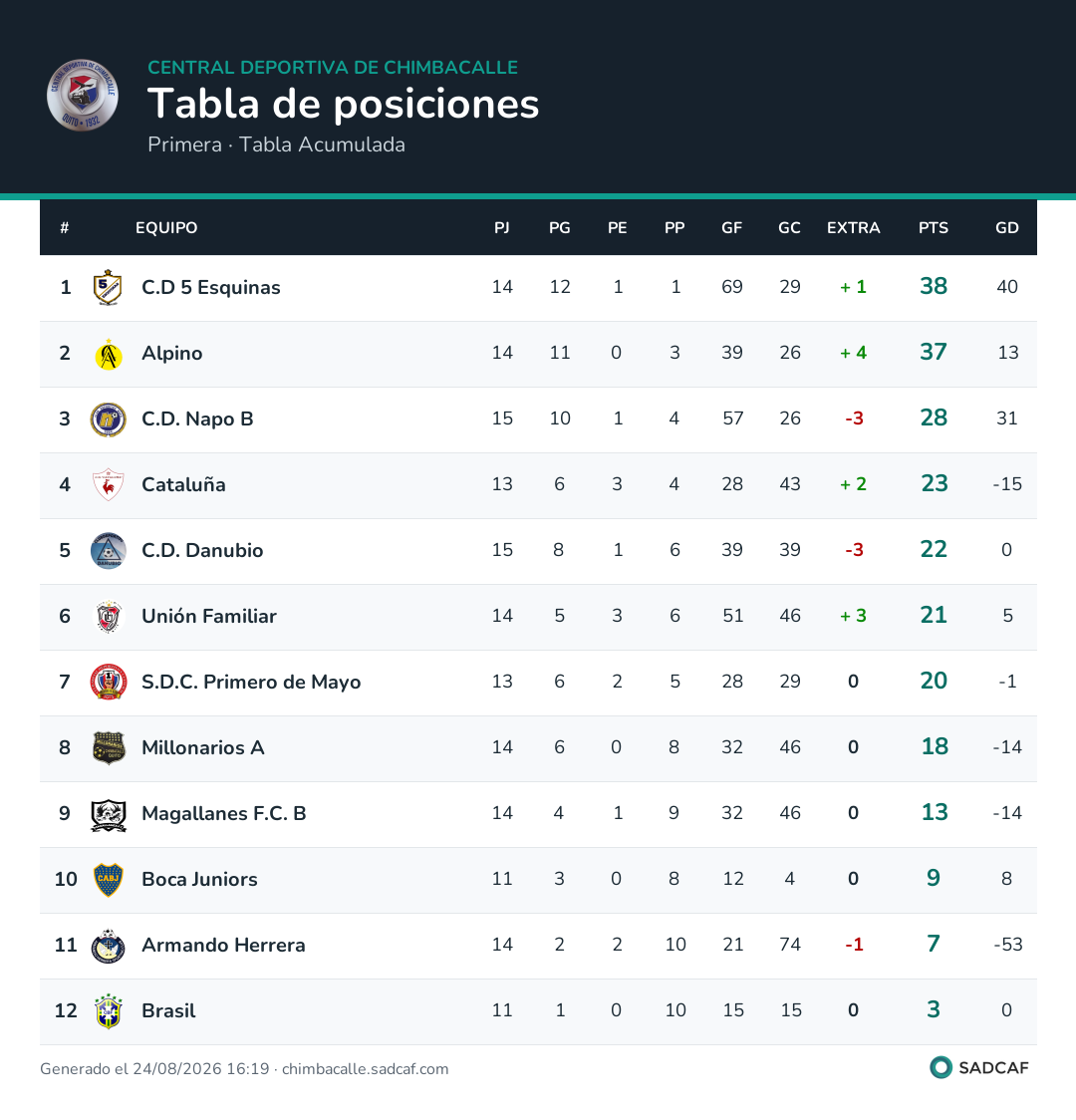The width and height of the screenshot is (1076, 1120).
Task: Select the Unión Familiar shield icon
Action: 109,617
